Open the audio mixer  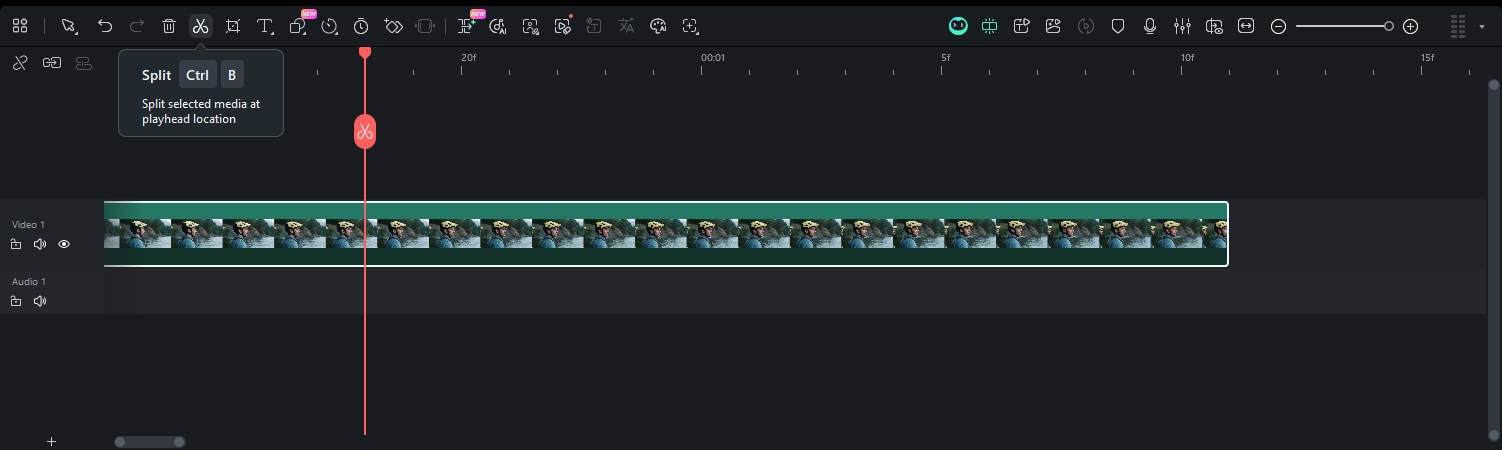(1182, 26)
